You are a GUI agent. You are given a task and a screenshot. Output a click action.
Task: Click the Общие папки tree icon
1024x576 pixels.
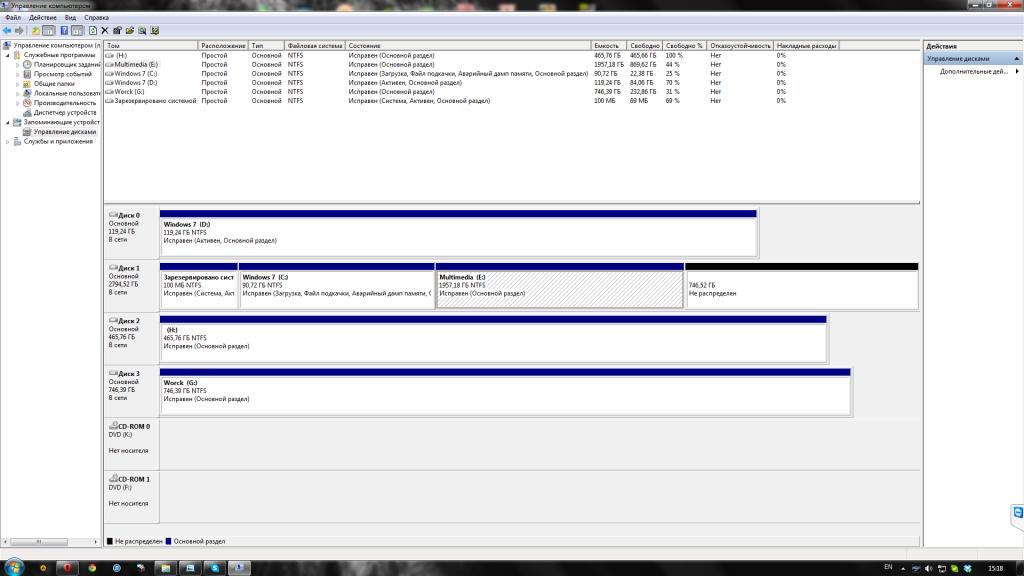pos(27,84)
